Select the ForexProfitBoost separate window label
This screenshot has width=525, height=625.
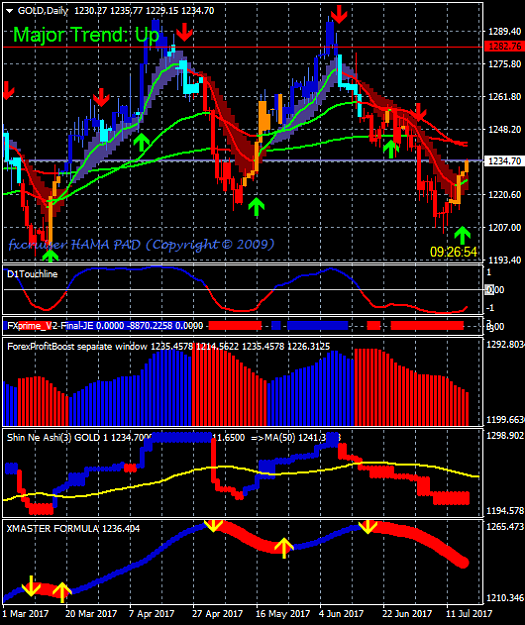point(77,346)
